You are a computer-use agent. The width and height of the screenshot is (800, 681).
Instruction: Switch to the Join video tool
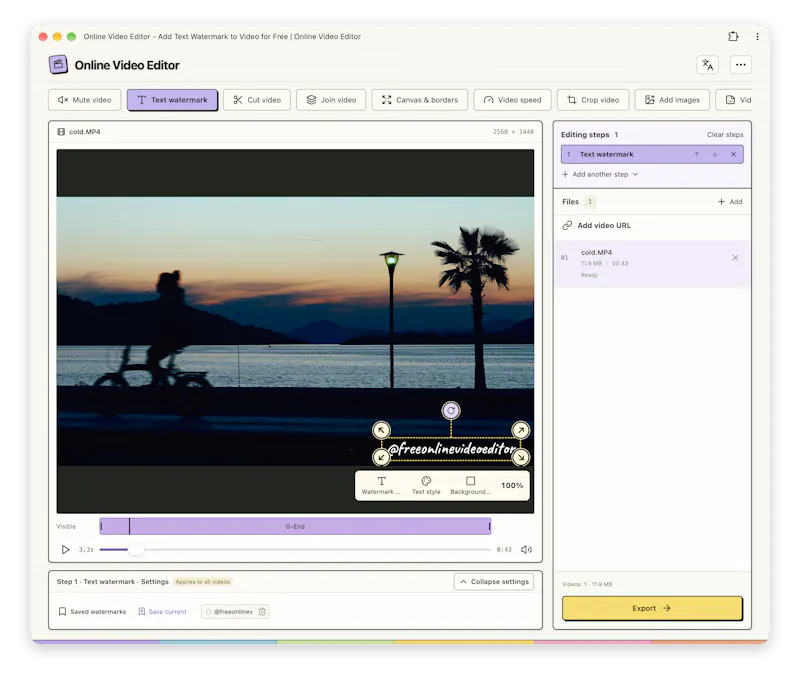pyautogui.click(x=331, y=100)
